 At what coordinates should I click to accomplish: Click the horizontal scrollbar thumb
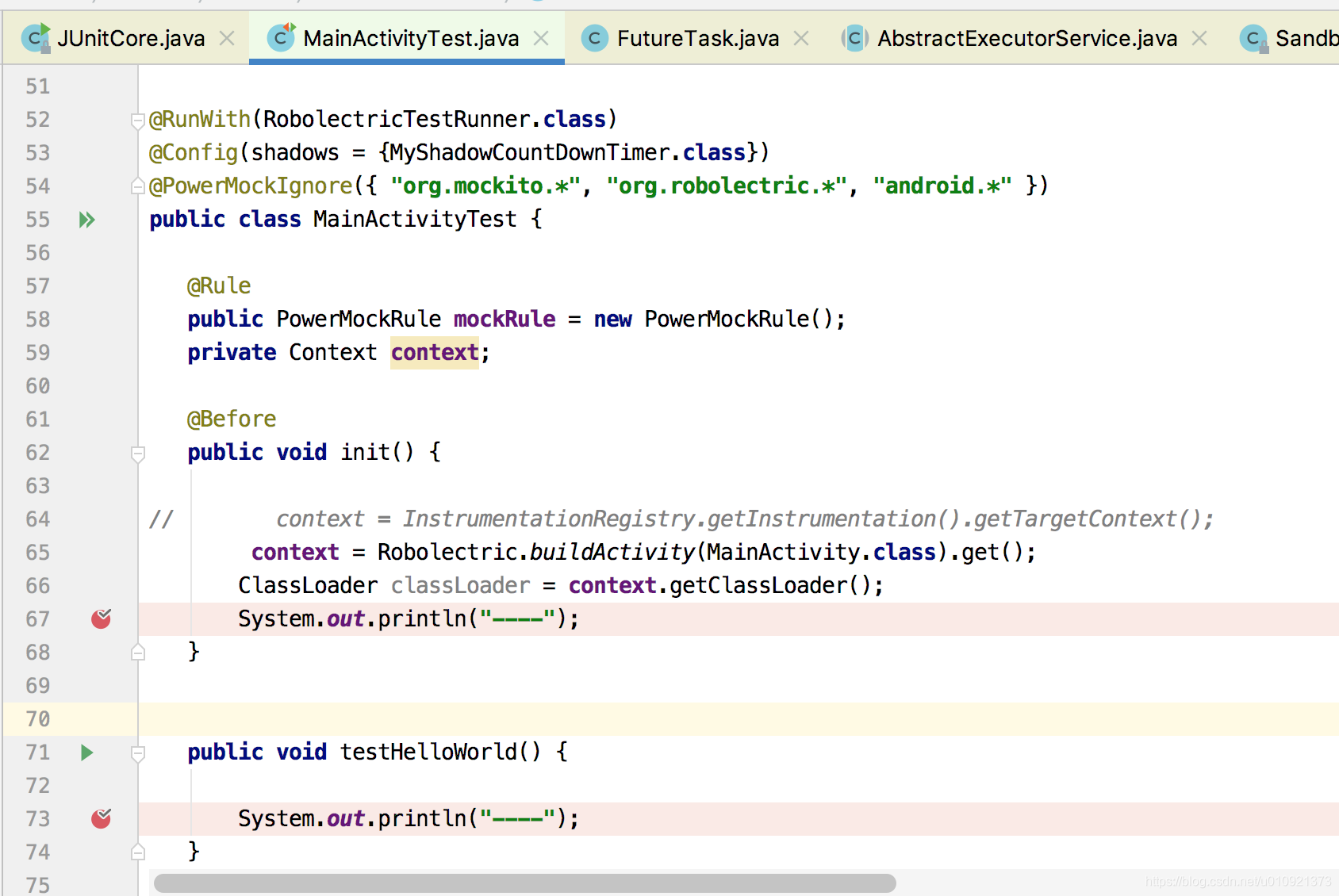click(524, 883)
